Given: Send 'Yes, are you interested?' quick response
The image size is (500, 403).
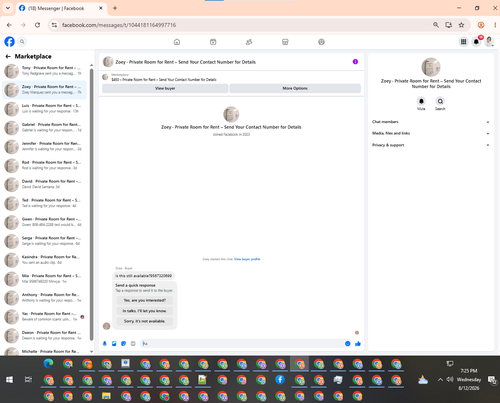Looking at the screenshot, I should 145,300.
